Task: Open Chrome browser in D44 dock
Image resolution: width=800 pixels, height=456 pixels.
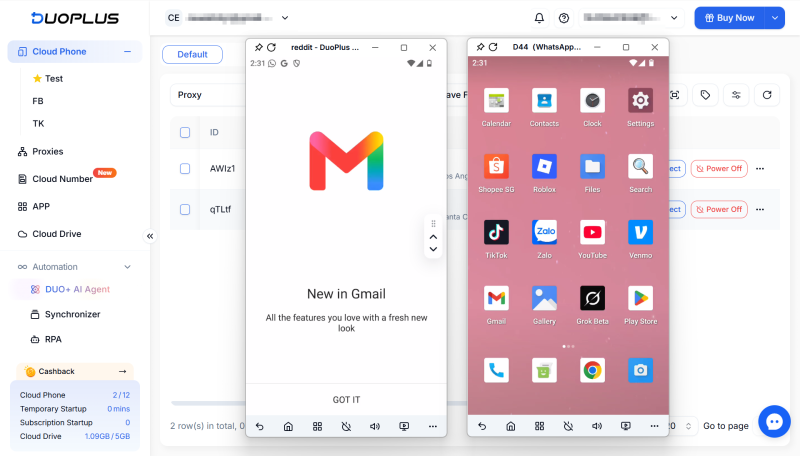Action: coord(592,370)
